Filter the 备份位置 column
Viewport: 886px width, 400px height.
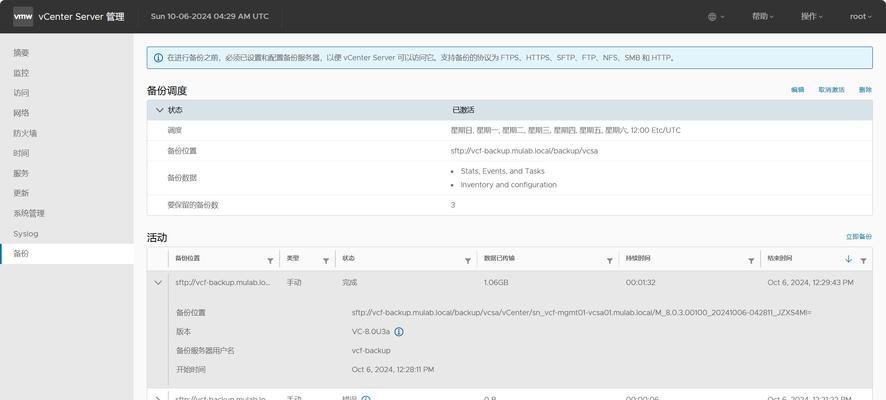270,260
